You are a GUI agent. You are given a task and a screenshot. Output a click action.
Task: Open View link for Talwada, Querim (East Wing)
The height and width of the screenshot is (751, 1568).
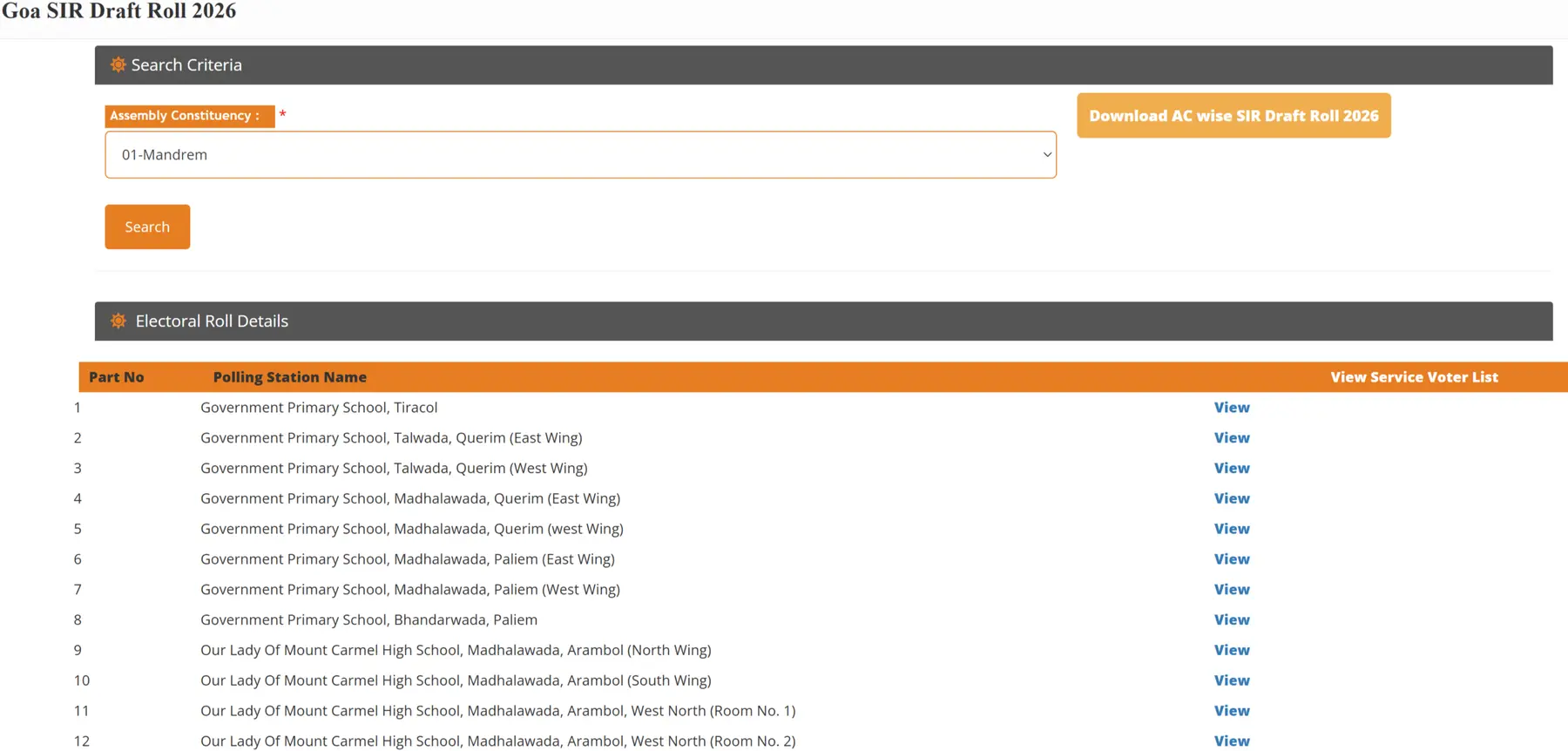(1232, 438)
